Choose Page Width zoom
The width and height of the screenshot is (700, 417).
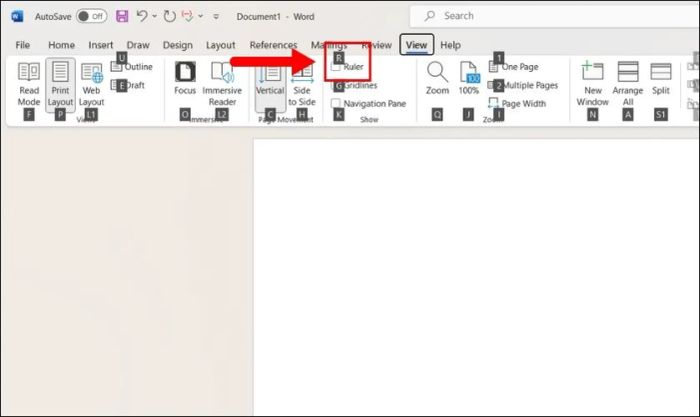(517, 104)
